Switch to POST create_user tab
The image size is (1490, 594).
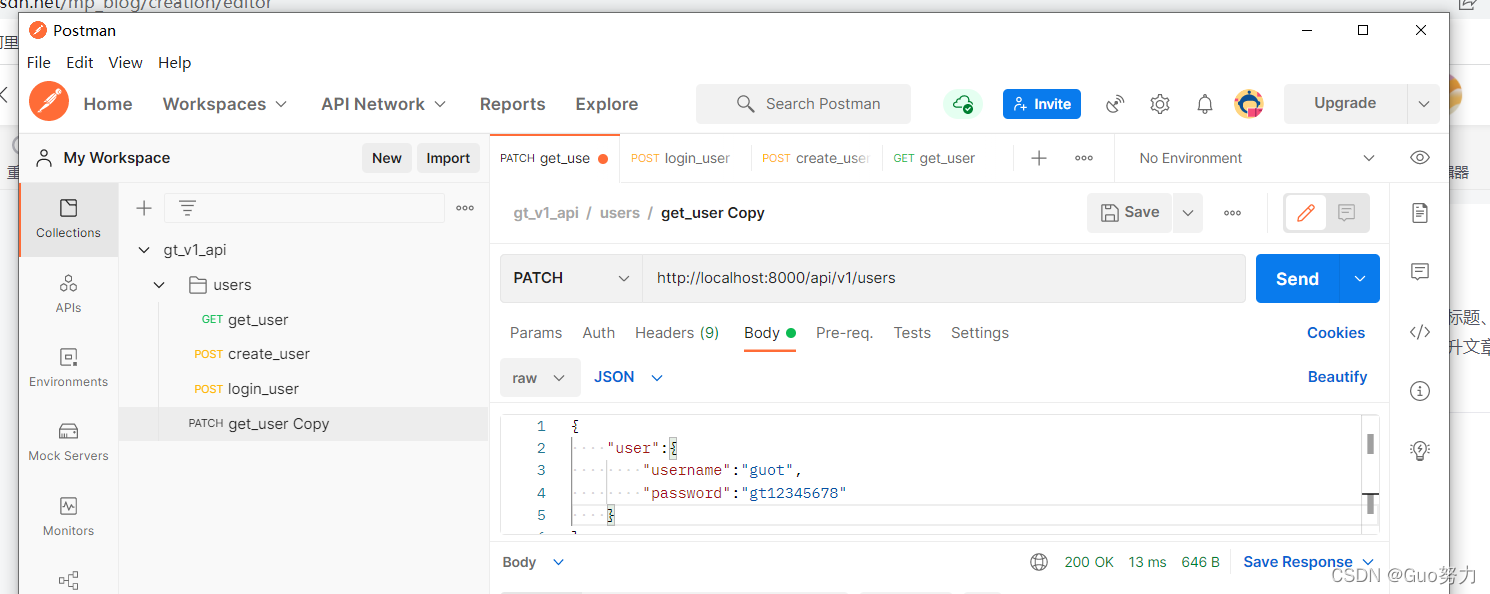(816, 158)
